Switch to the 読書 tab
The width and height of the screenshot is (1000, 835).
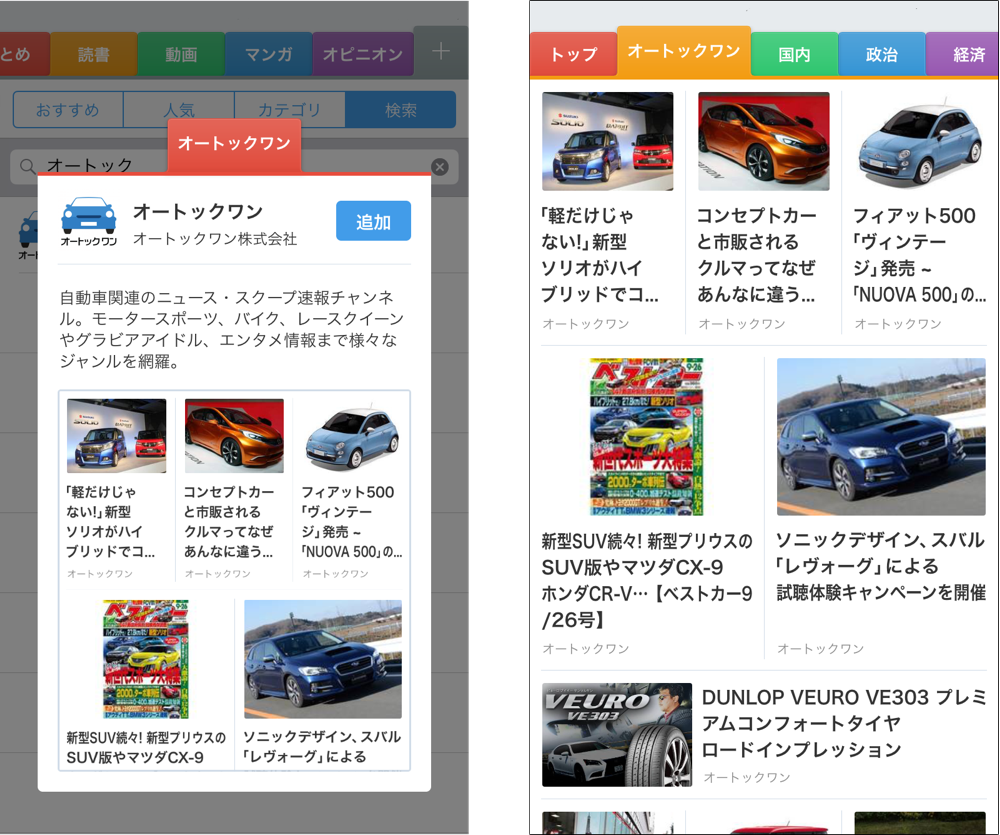(x=94, y=55)
